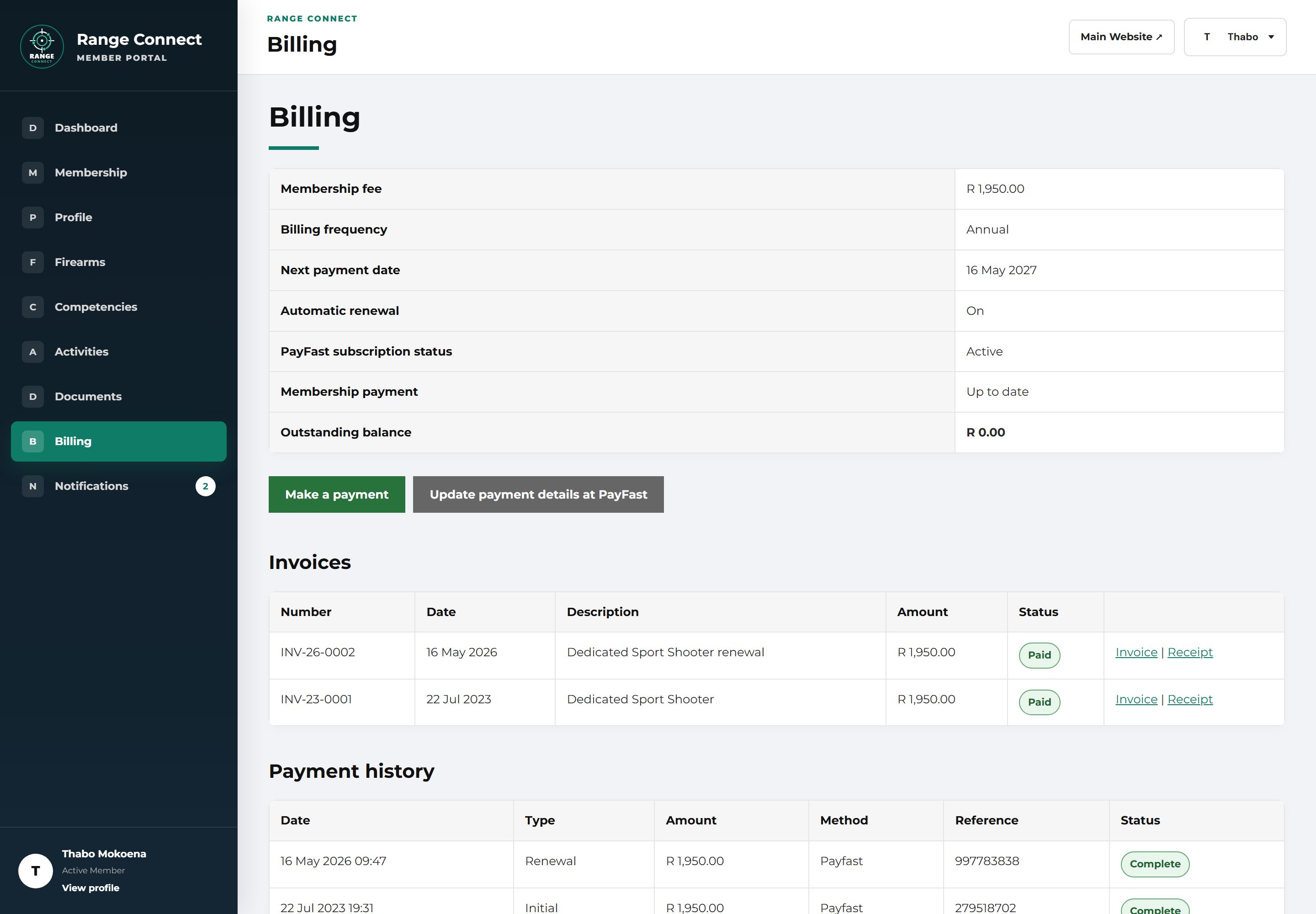Open the Activities page

click(x=118, y=351)
